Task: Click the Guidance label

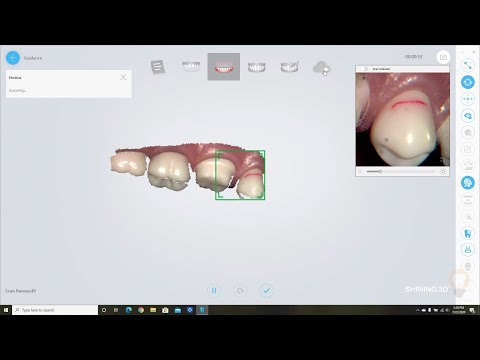Action: pyautogui.click(x=33, y=58)
